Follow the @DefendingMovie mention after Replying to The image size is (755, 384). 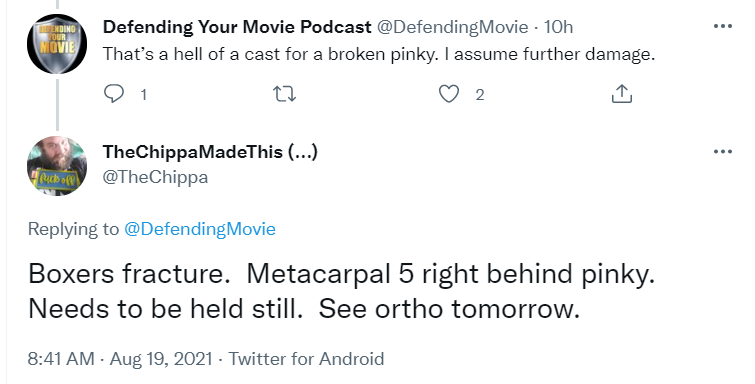[x=200, y=228]
